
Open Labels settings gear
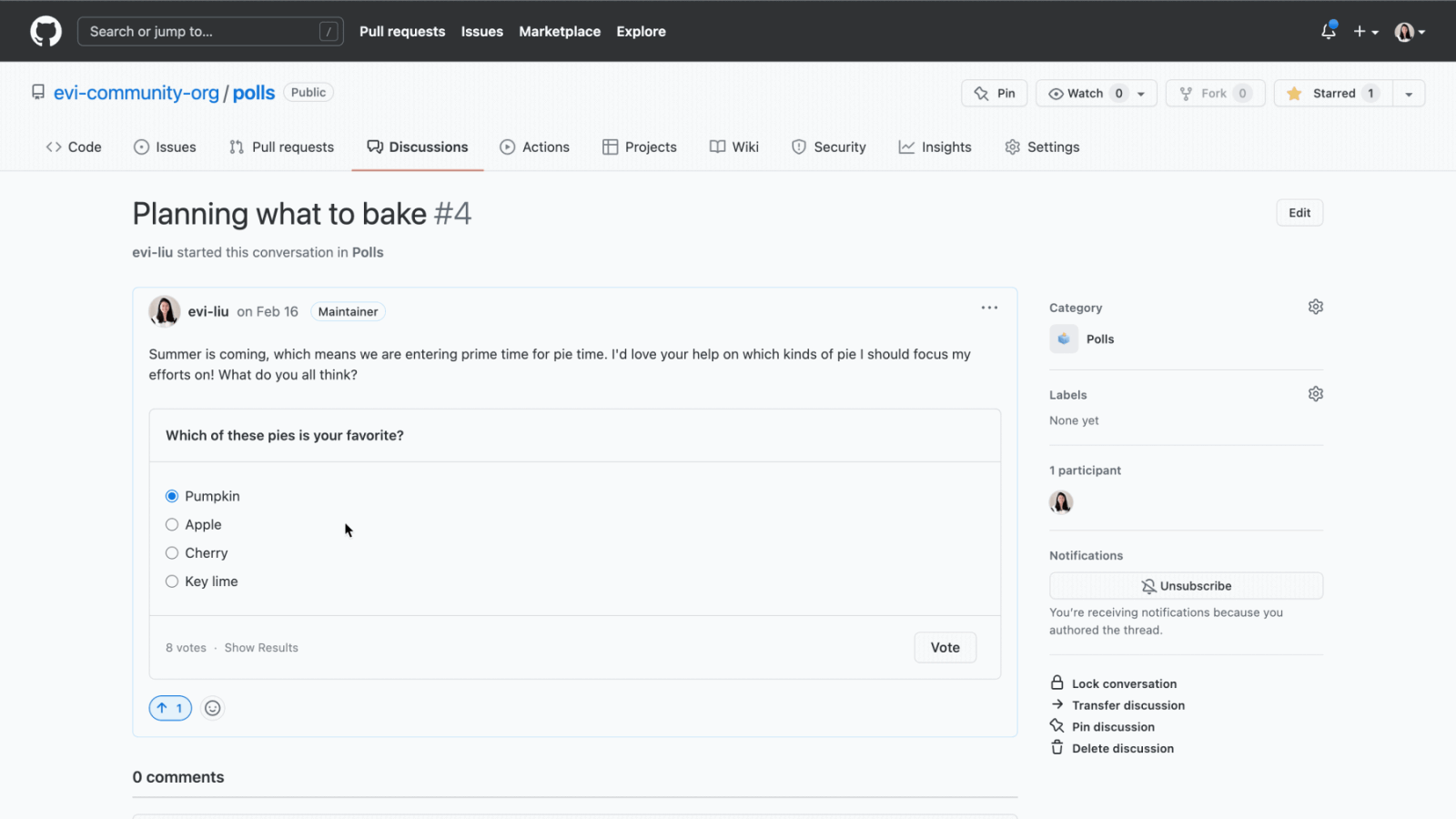tap(1315, 393)
